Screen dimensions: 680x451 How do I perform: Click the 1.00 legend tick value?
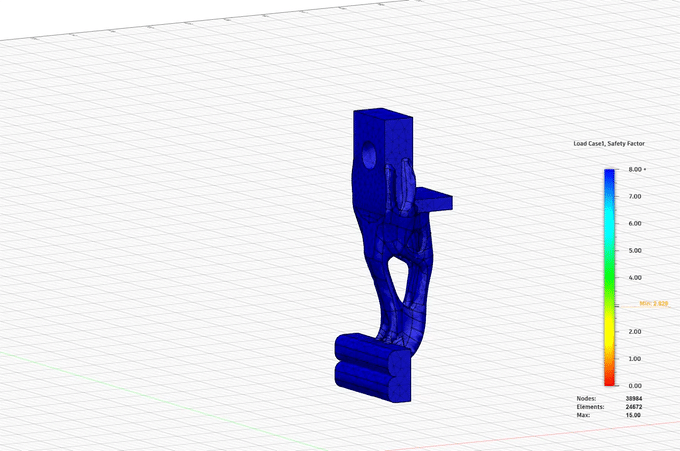click(635, 359)
